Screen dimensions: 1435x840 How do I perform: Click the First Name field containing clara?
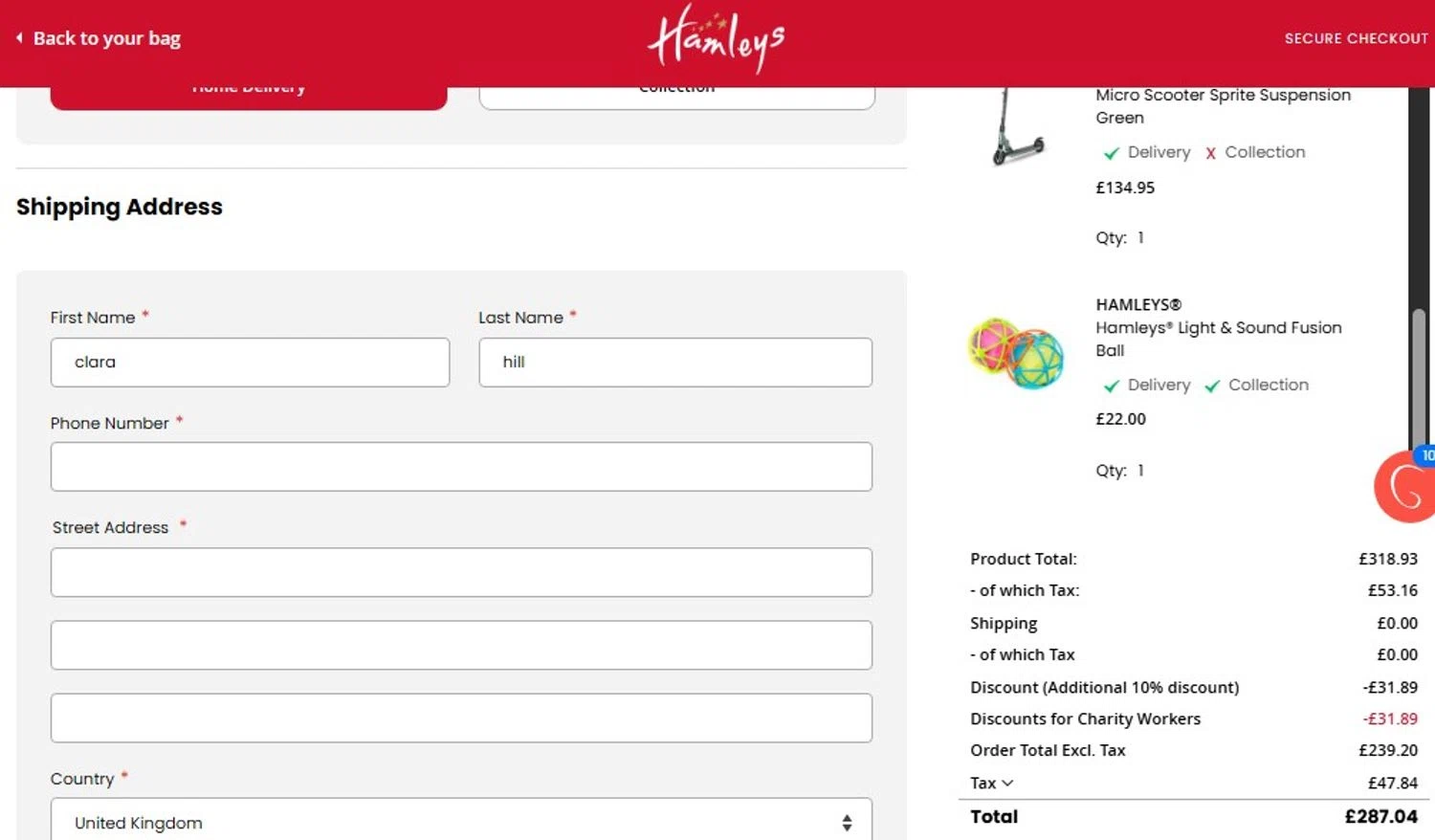(x=250, y=363)
